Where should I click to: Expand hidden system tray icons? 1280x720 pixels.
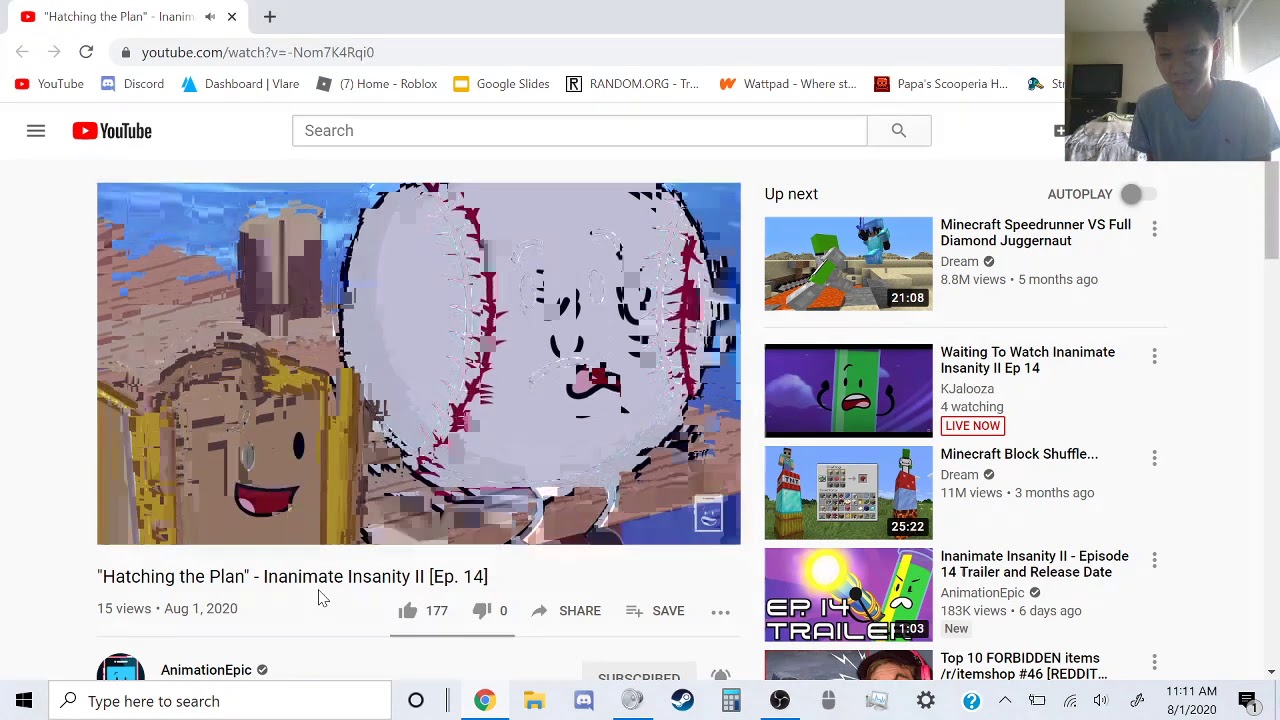coord(1006,701)
